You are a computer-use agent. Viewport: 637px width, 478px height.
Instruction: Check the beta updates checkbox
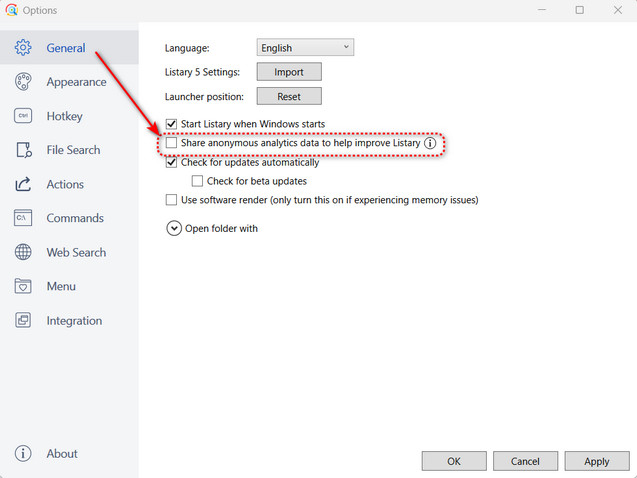pyautogui.click(x=197, y=181)
